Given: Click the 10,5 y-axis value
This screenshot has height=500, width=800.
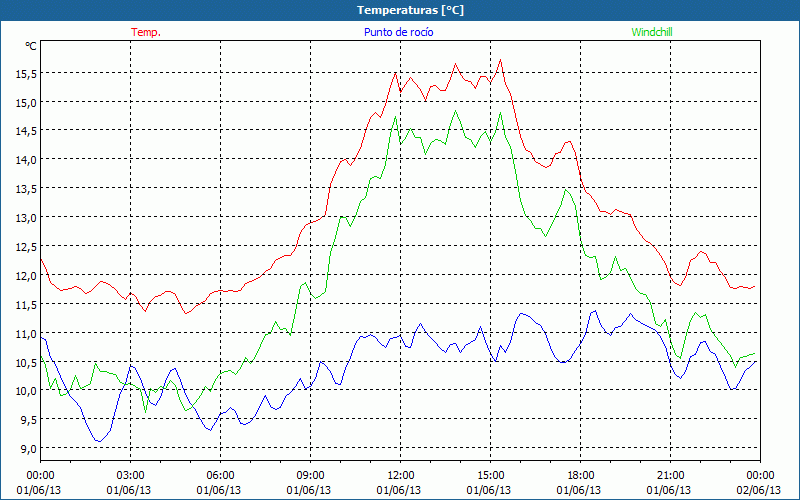Looking at the screenshot, I should pyautogui.click(x=26, y=363).
